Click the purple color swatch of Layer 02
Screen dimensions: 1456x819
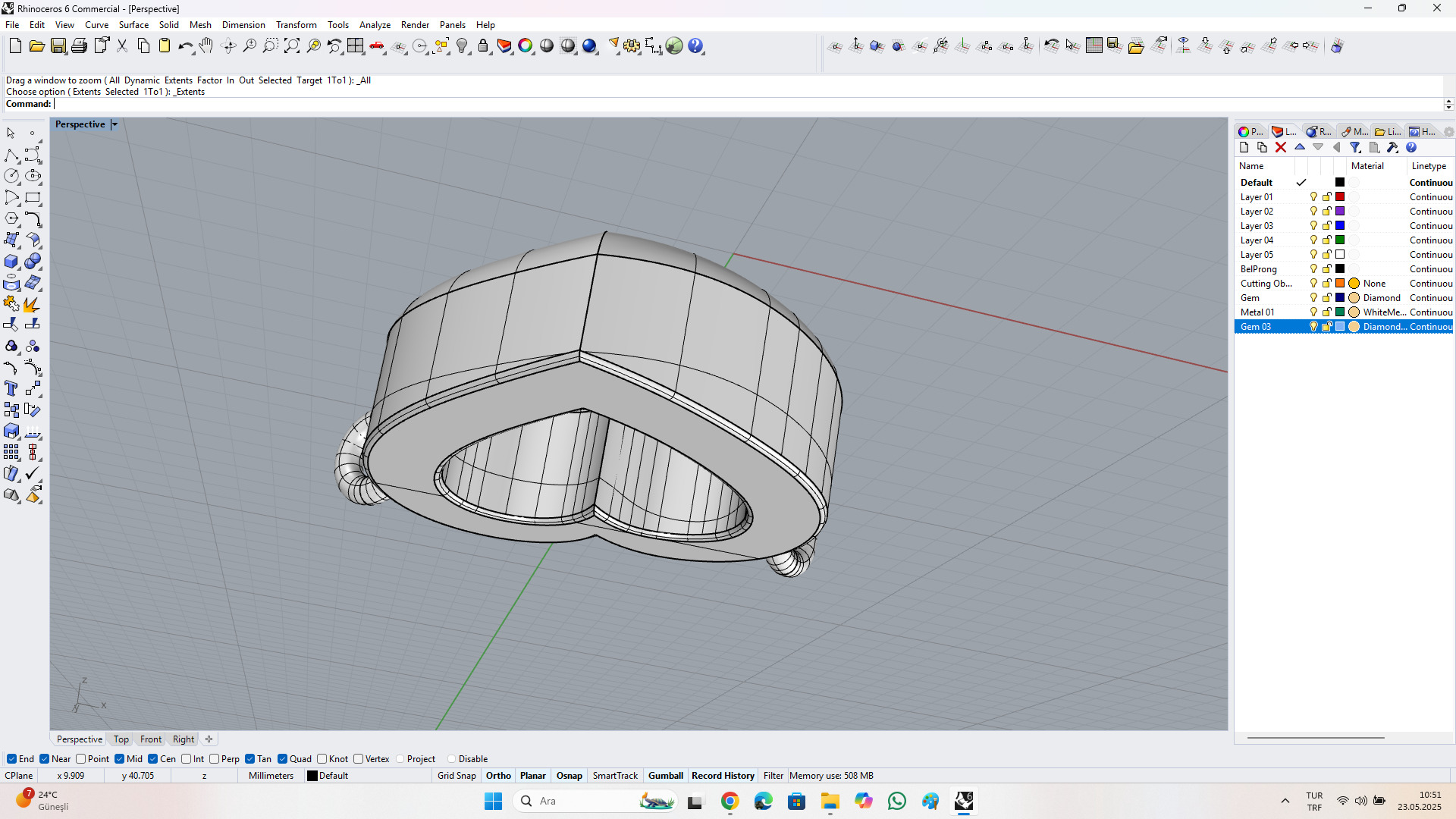tap(1340, 212)
